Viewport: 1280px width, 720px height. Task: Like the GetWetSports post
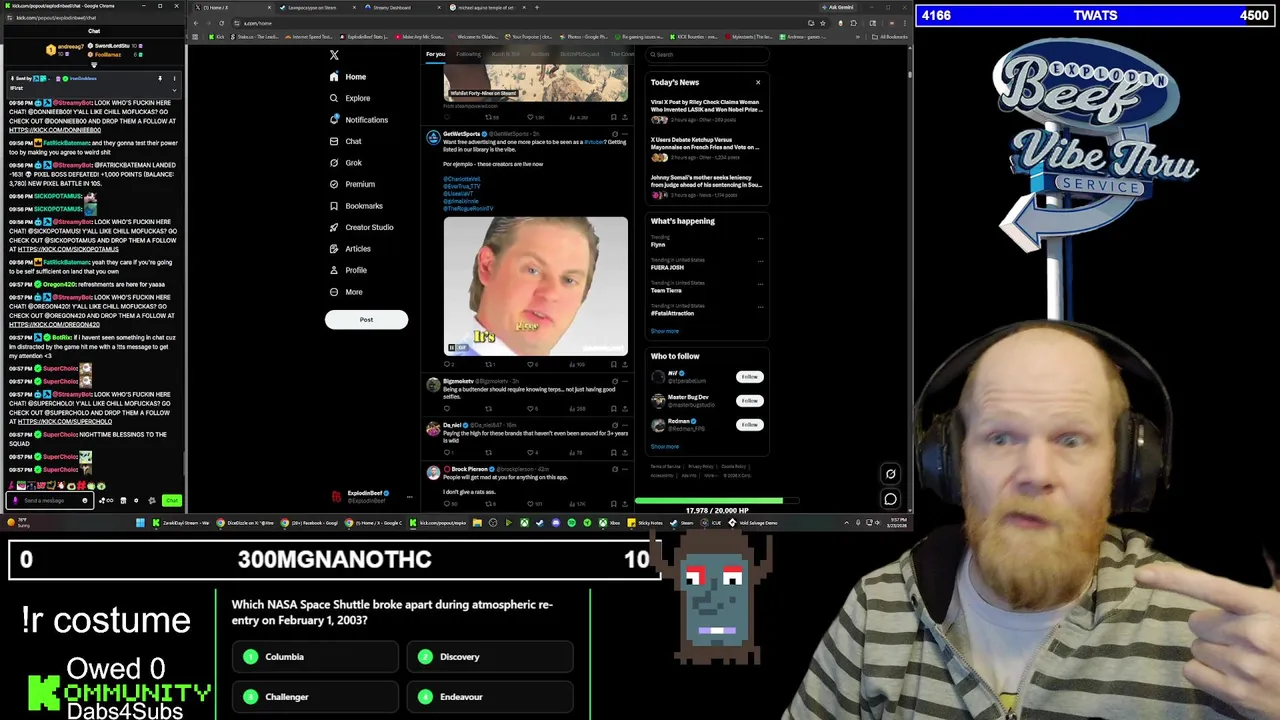[x=531, y=365]
